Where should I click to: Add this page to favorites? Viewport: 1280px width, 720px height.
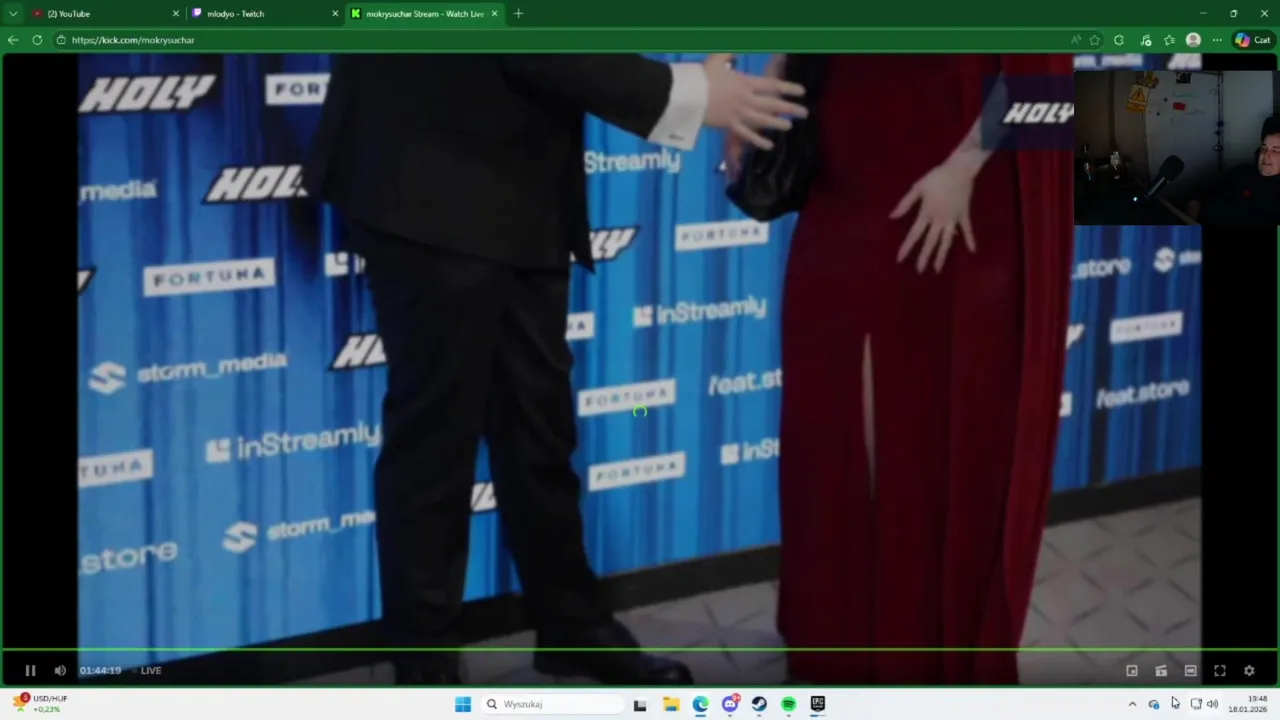point(1095,40)
